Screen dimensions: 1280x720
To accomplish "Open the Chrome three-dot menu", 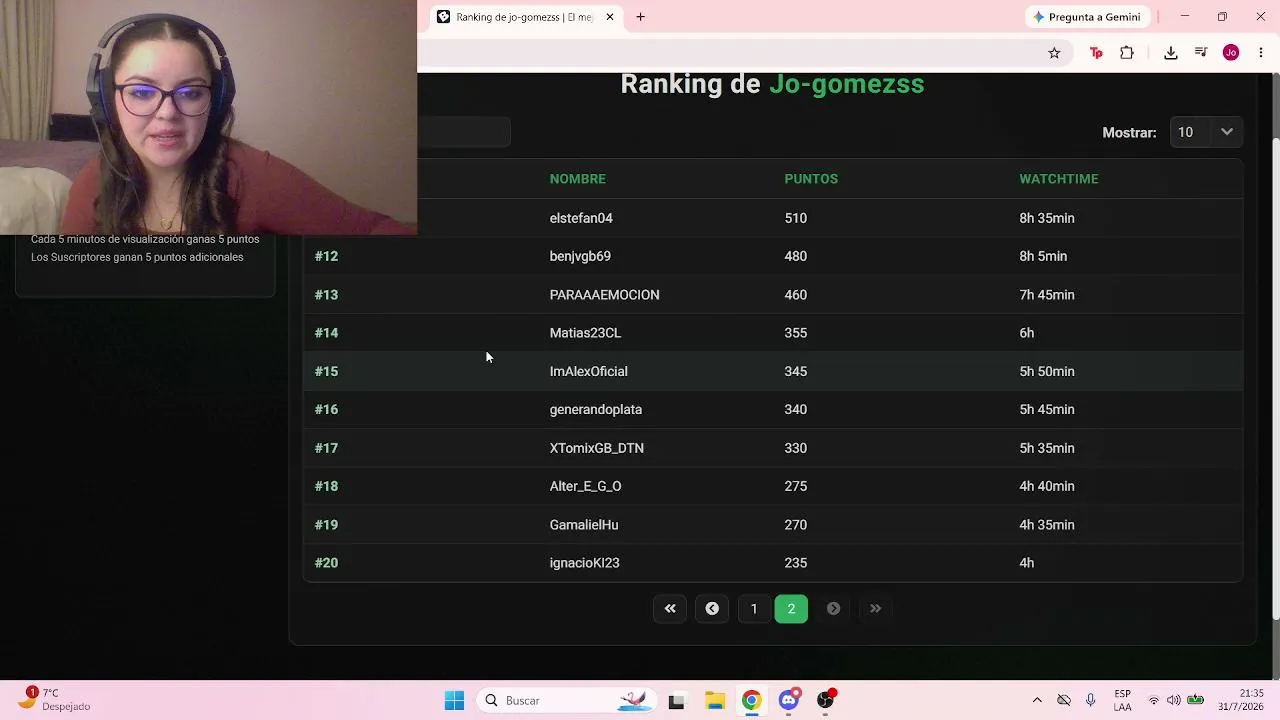I will click(x=1261, y=53).
